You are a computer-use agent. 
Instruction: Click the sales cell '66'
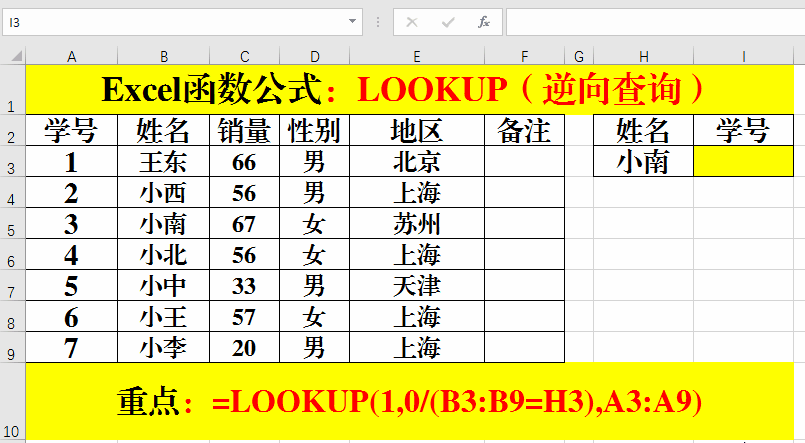click(x=244, y=161)
